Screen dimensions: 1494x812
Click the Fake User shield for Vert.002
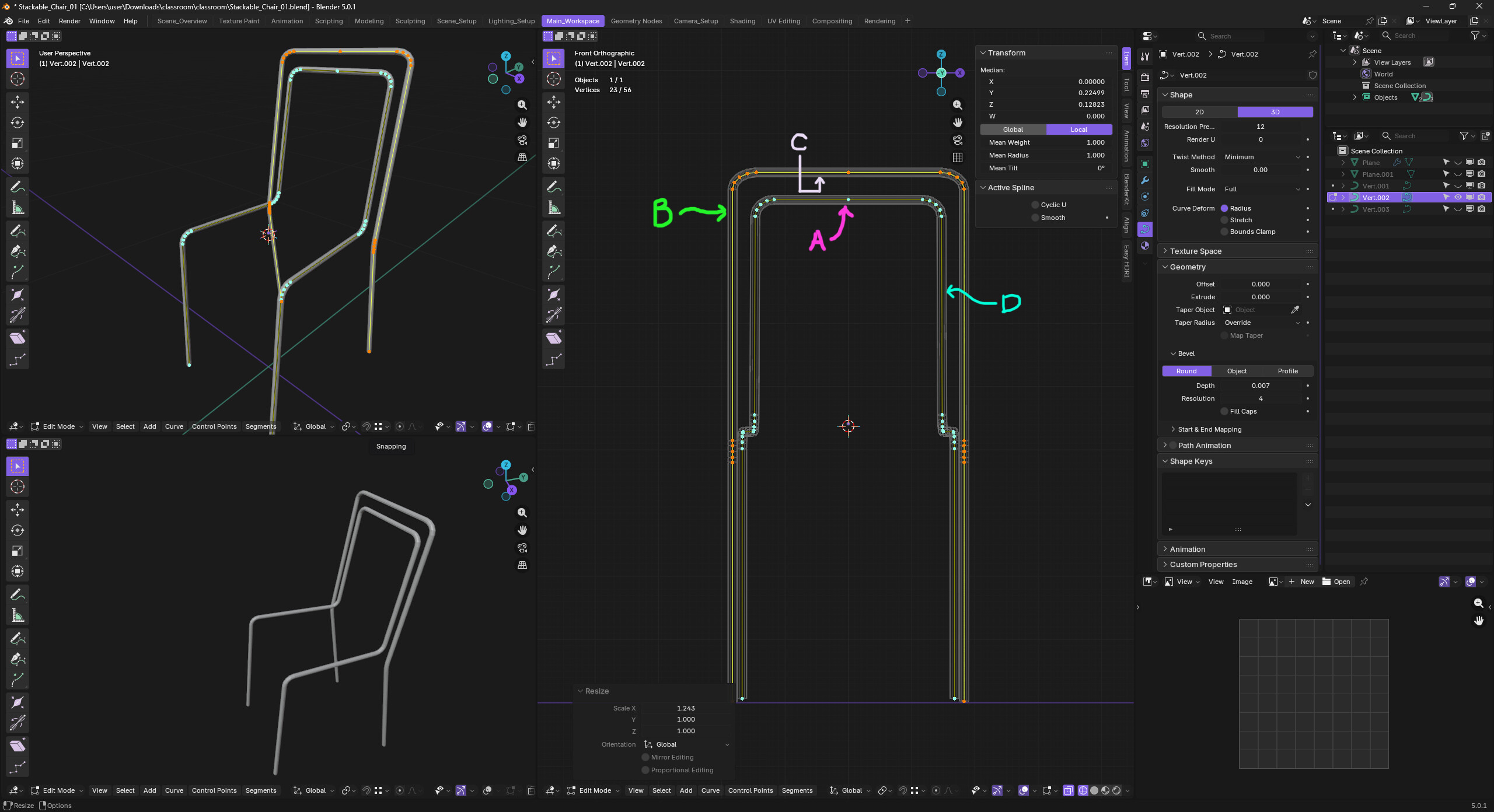point(1313,75)
